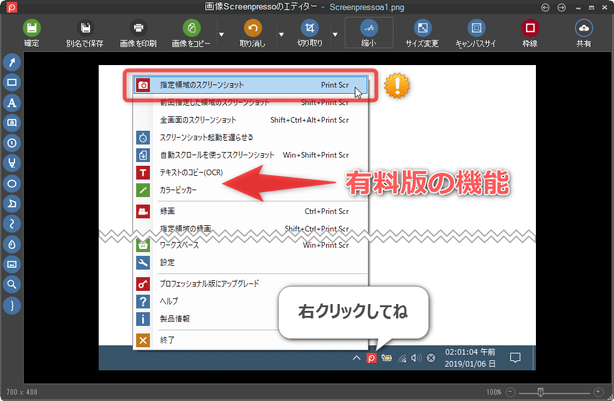This screenshot has width=614, height=401.
Task: Select the numbering step tool
Action: (x=12, y=143)
